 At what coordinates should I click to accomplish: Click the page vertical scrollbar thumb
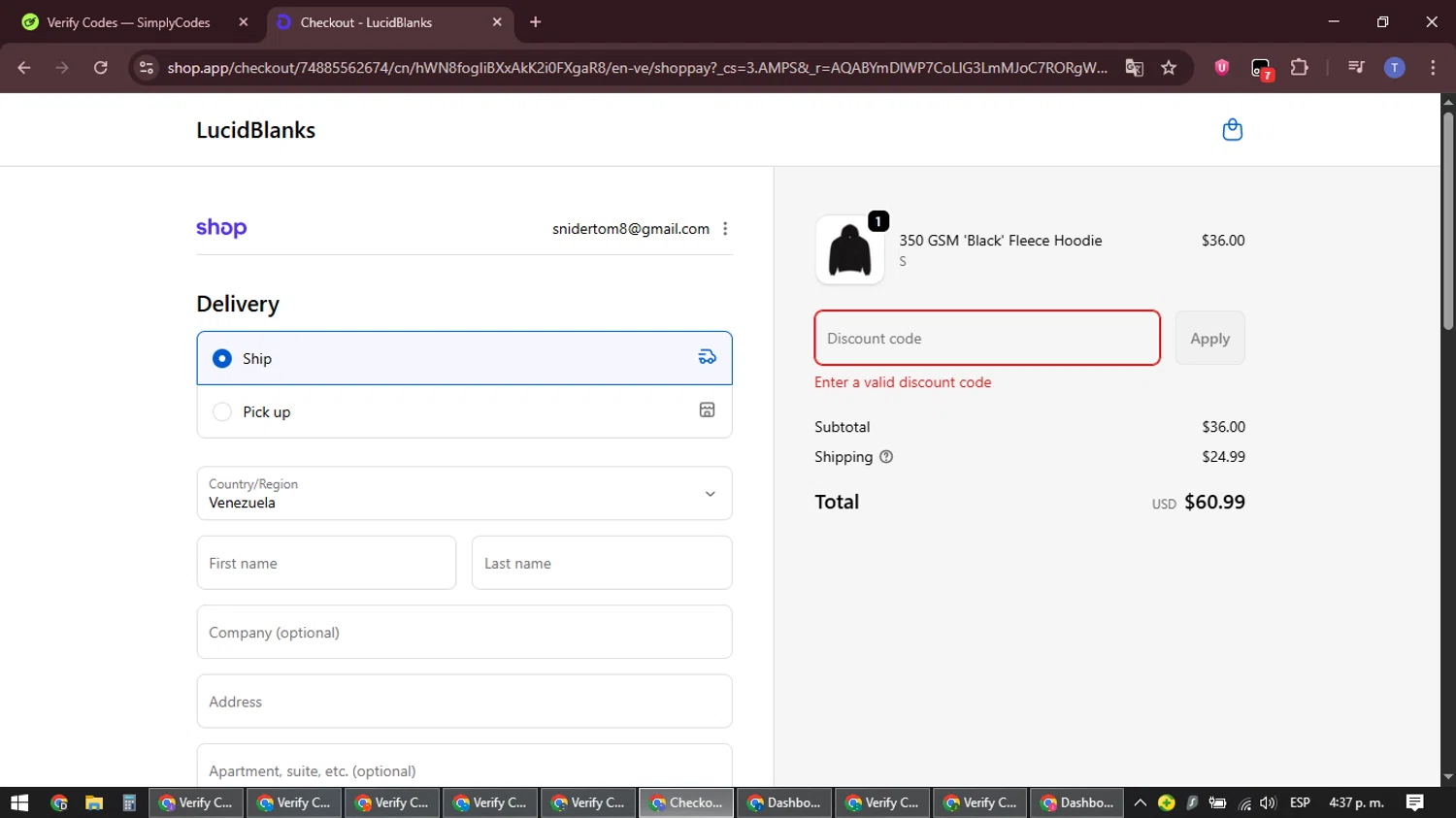click(1448, 221)
